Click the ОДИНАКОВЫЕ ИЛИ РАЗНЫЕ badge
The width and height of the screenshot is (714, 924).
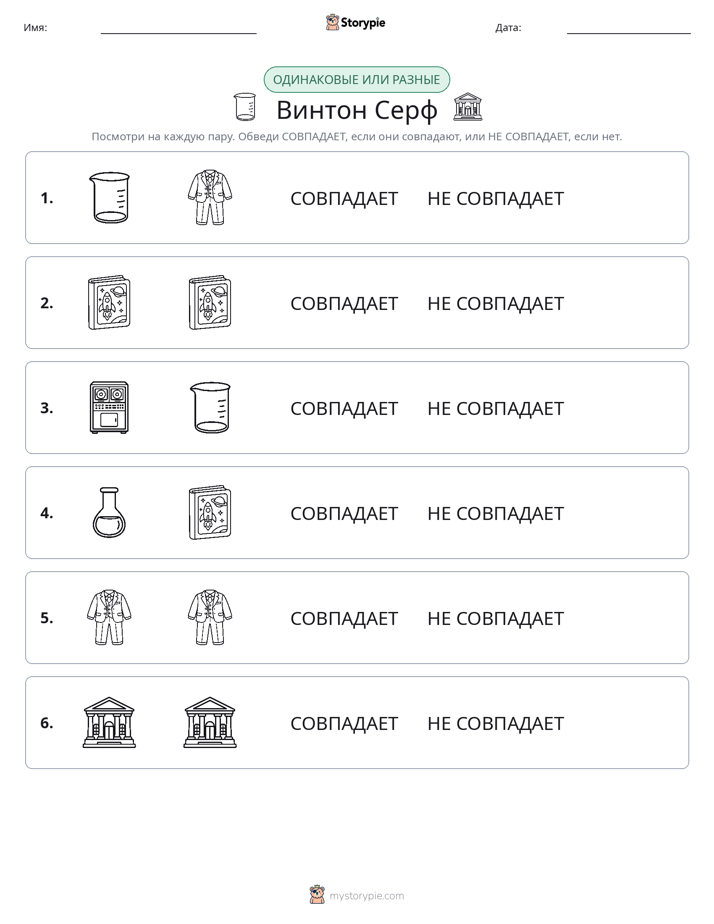tap(356, 80)
